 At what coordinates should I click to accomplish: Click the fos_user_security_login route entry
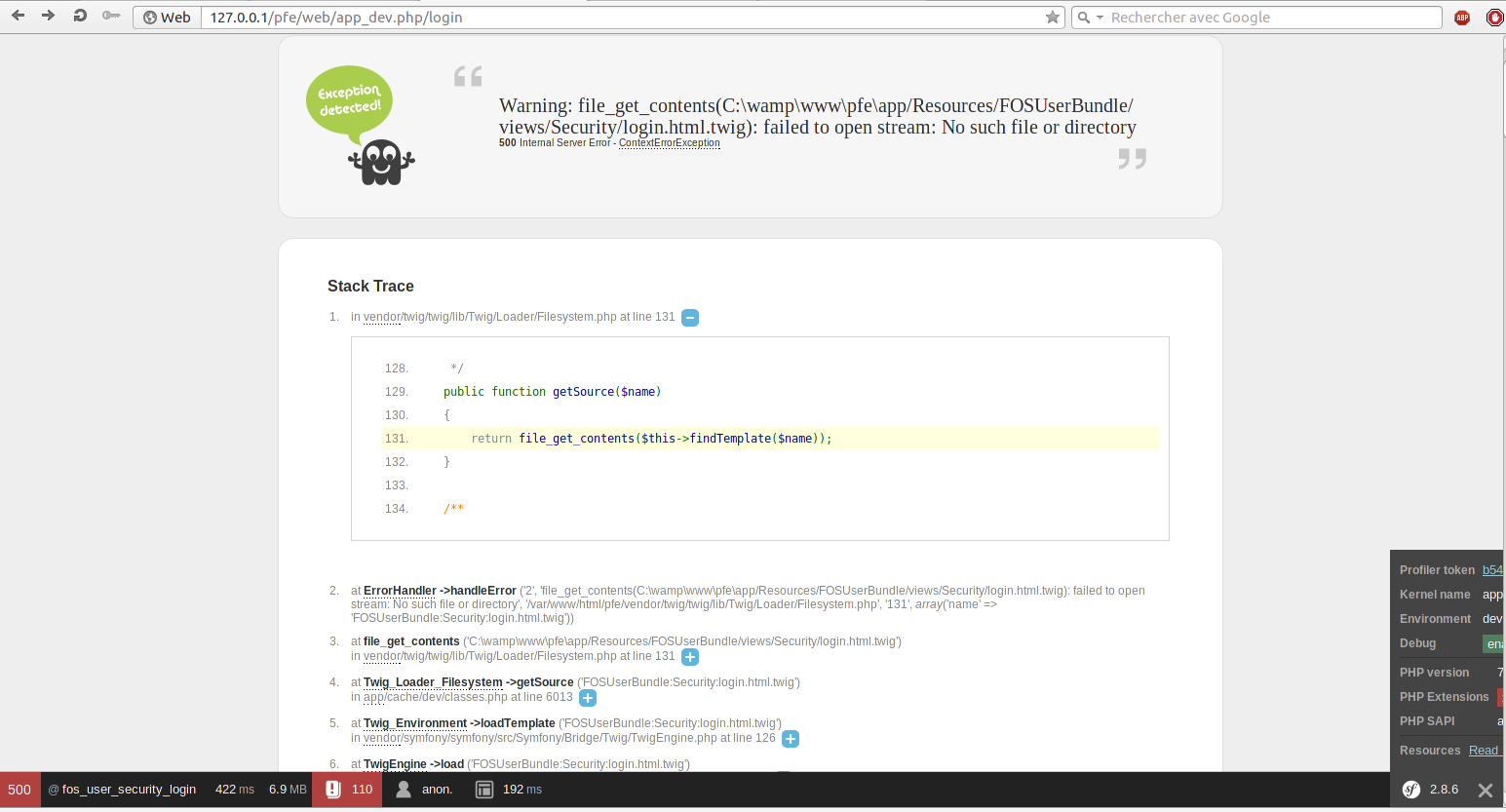click(122, 790)
